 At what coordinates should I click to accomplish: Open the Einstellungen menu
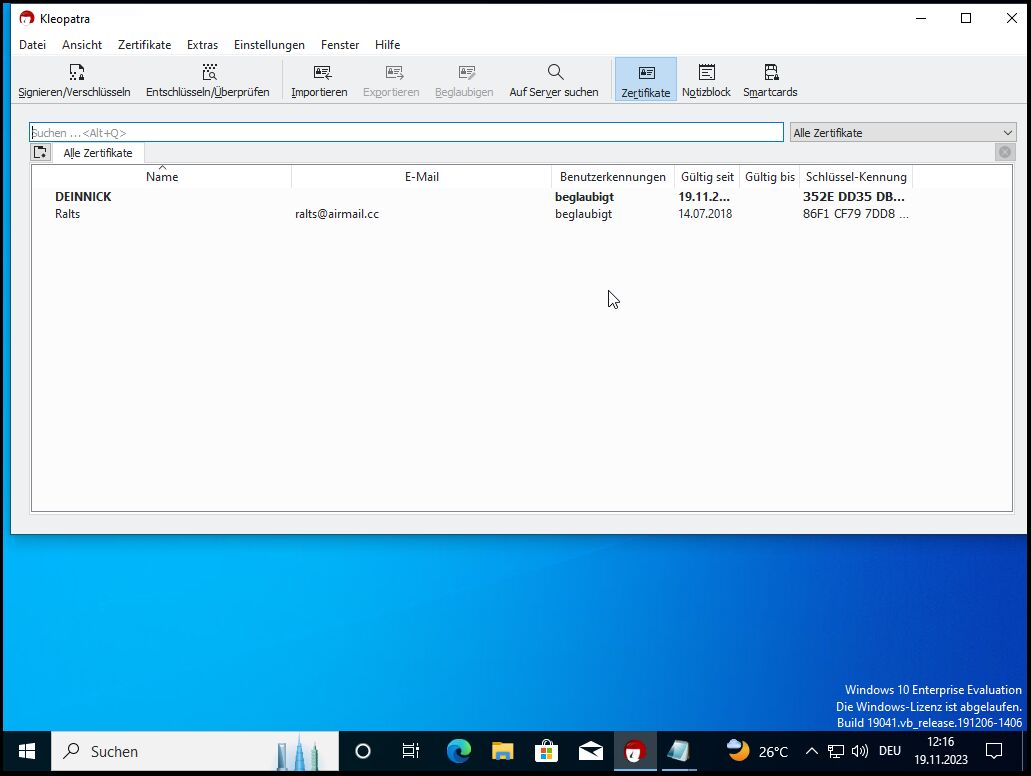click(269, 45)
